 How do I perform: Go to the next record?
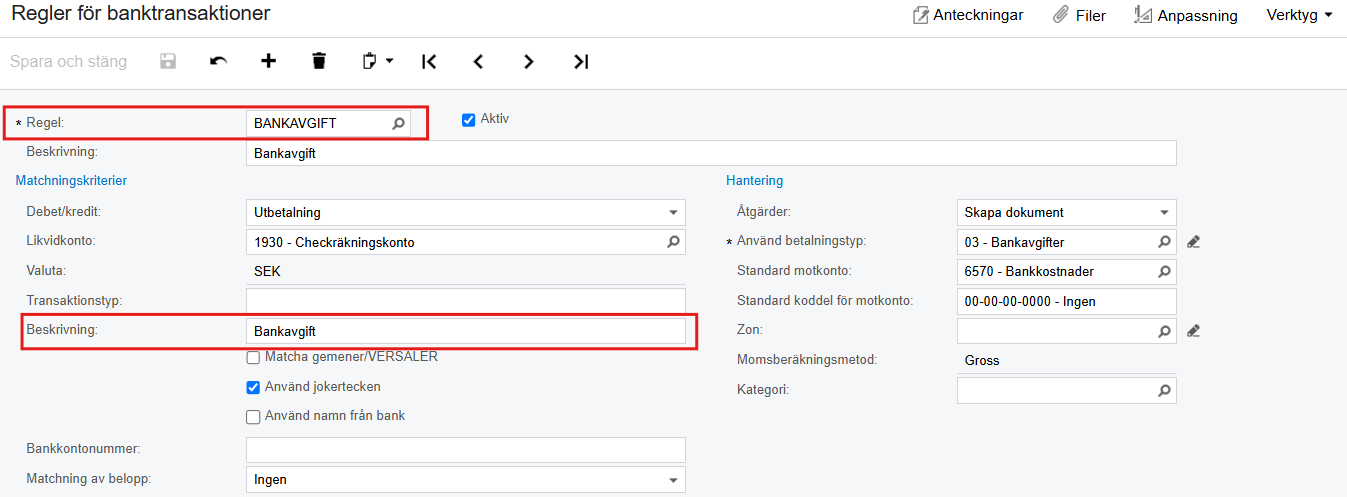[529, 61]
